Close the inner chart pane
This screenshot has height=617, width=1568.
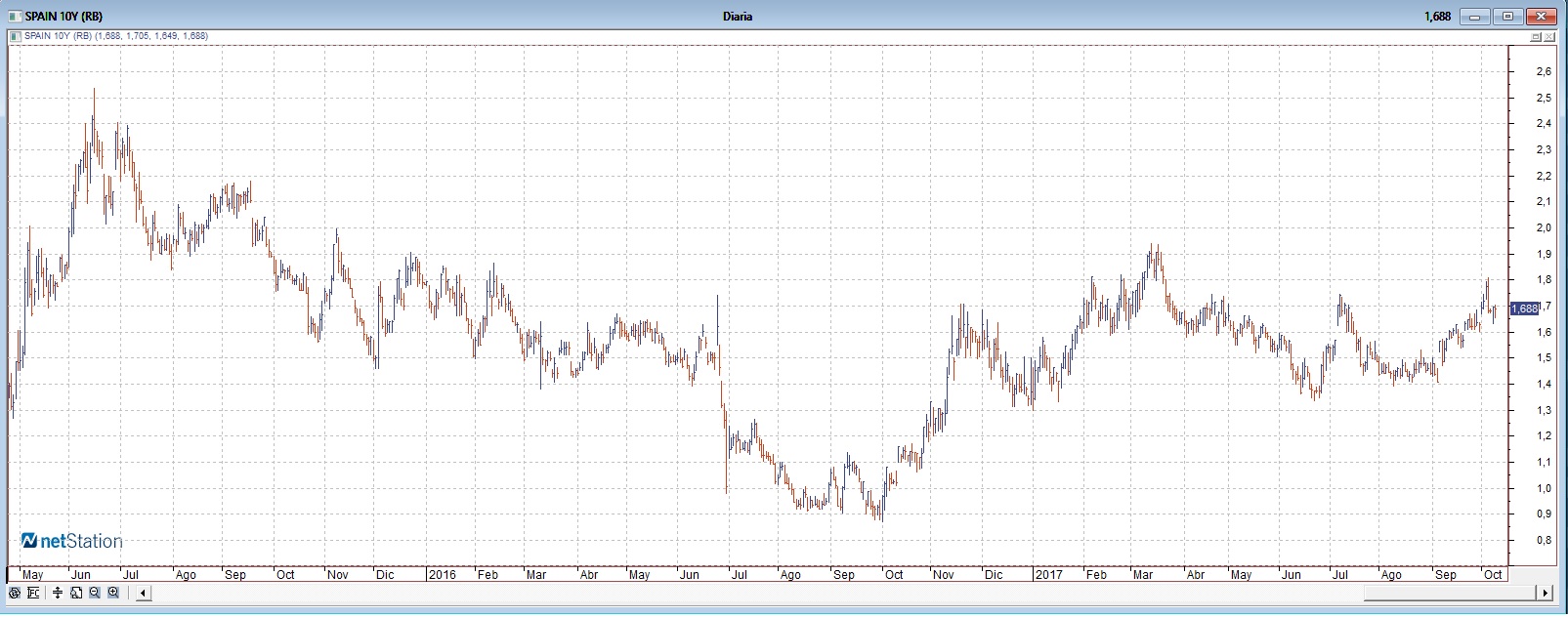point(1549,37)
